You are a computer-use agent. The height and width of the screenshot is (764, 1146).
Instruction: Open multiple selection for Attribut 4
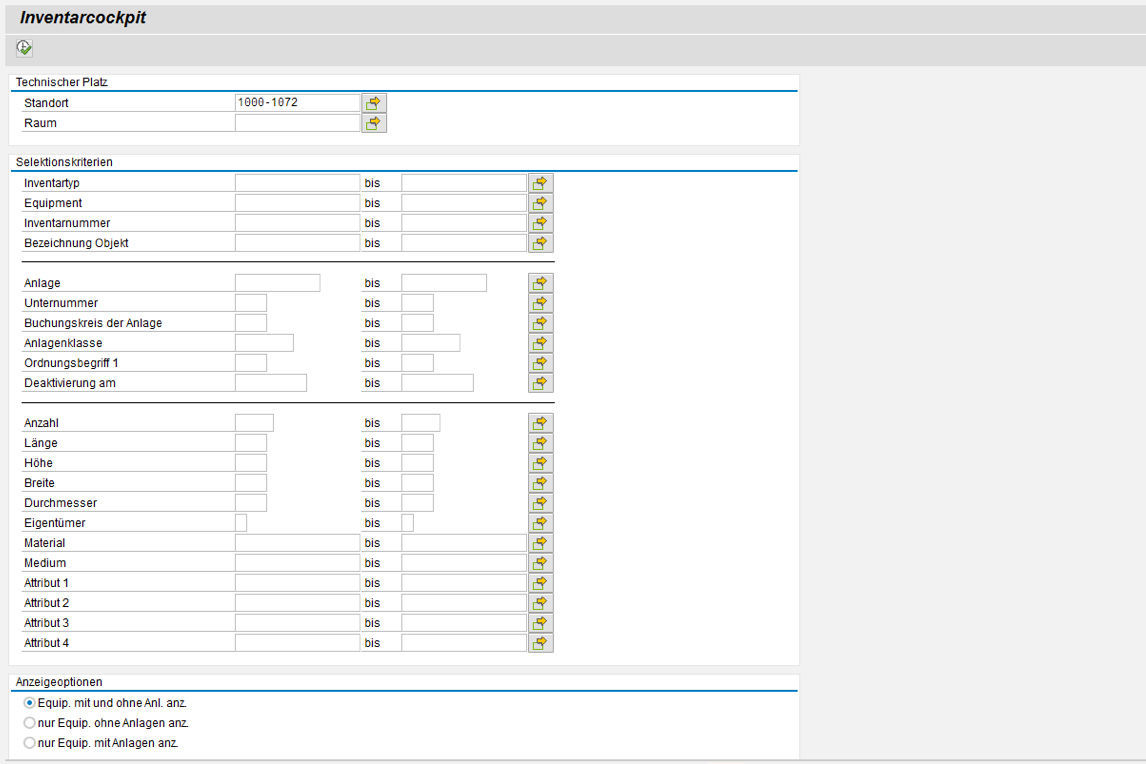[540, 642]
